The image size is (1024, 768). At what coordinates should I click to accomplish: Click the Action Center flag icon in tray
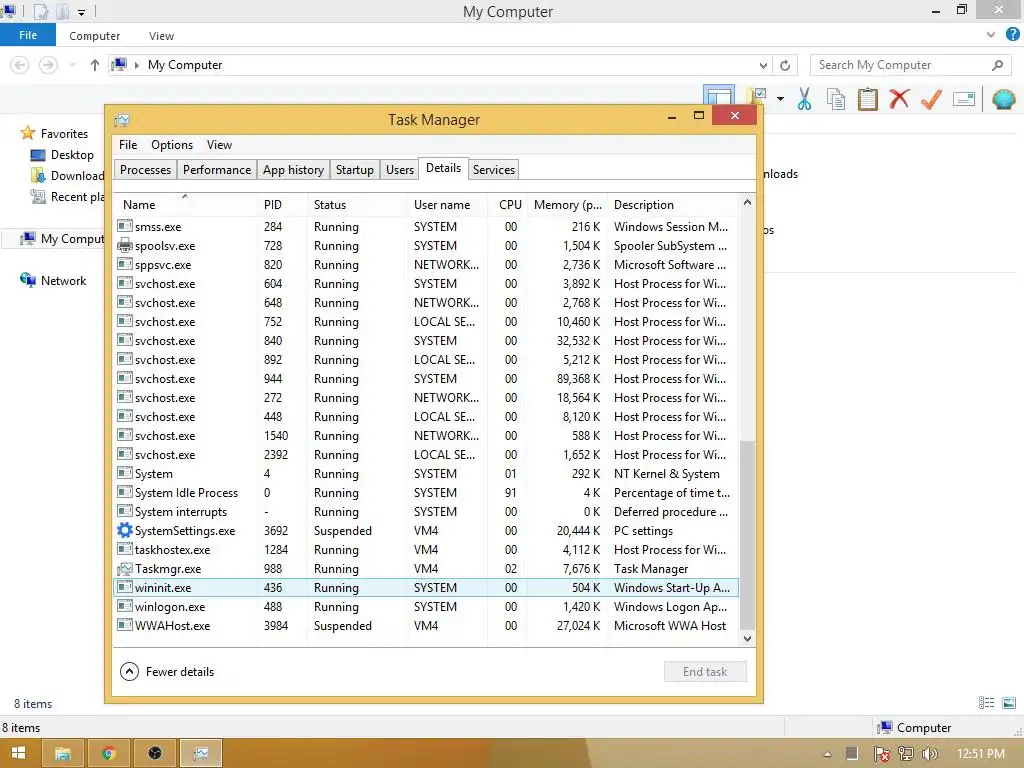tap(881, 754)
